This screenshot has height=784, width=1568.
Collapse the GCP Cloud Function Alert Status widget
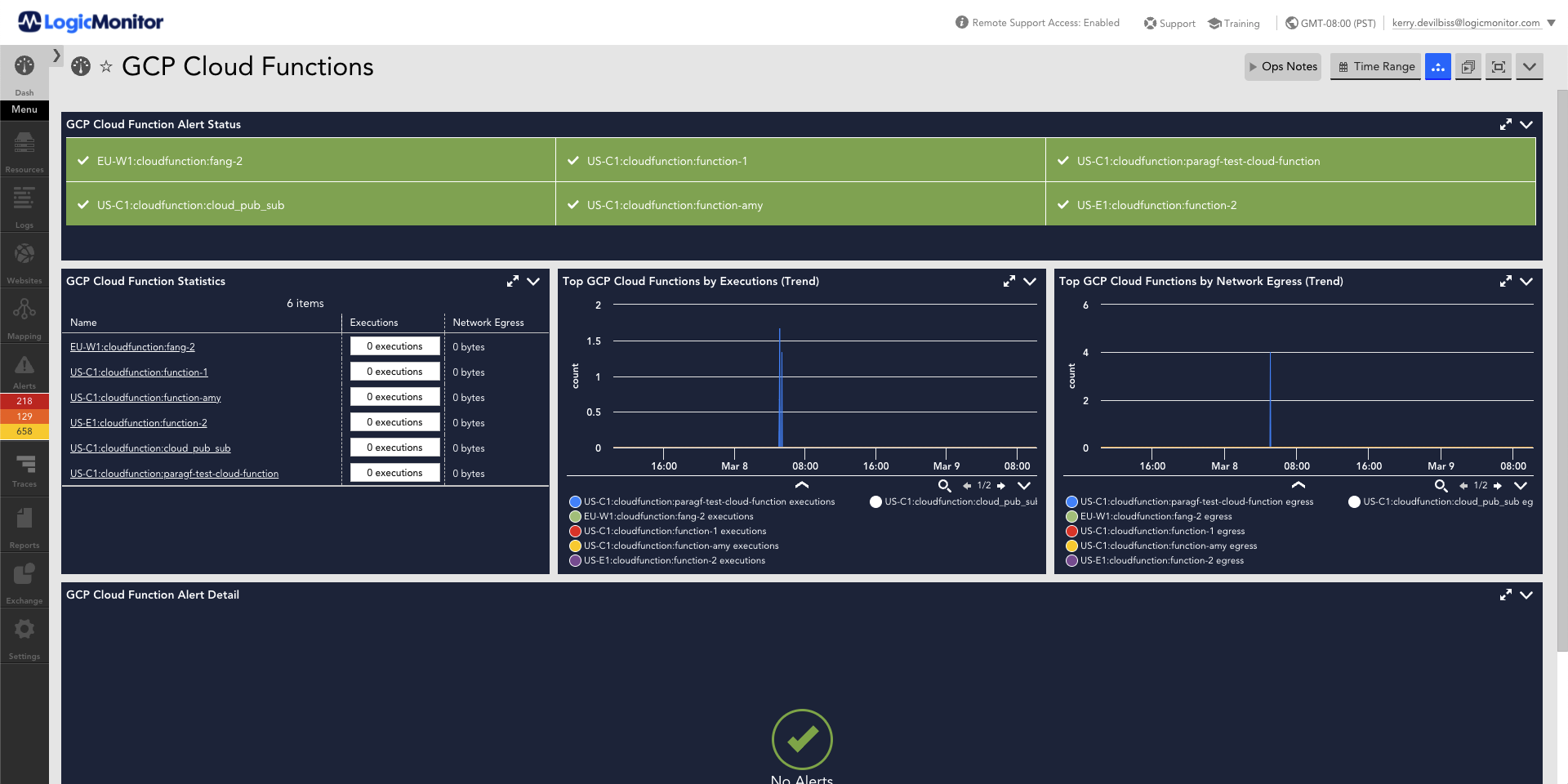coord(1526,125)
